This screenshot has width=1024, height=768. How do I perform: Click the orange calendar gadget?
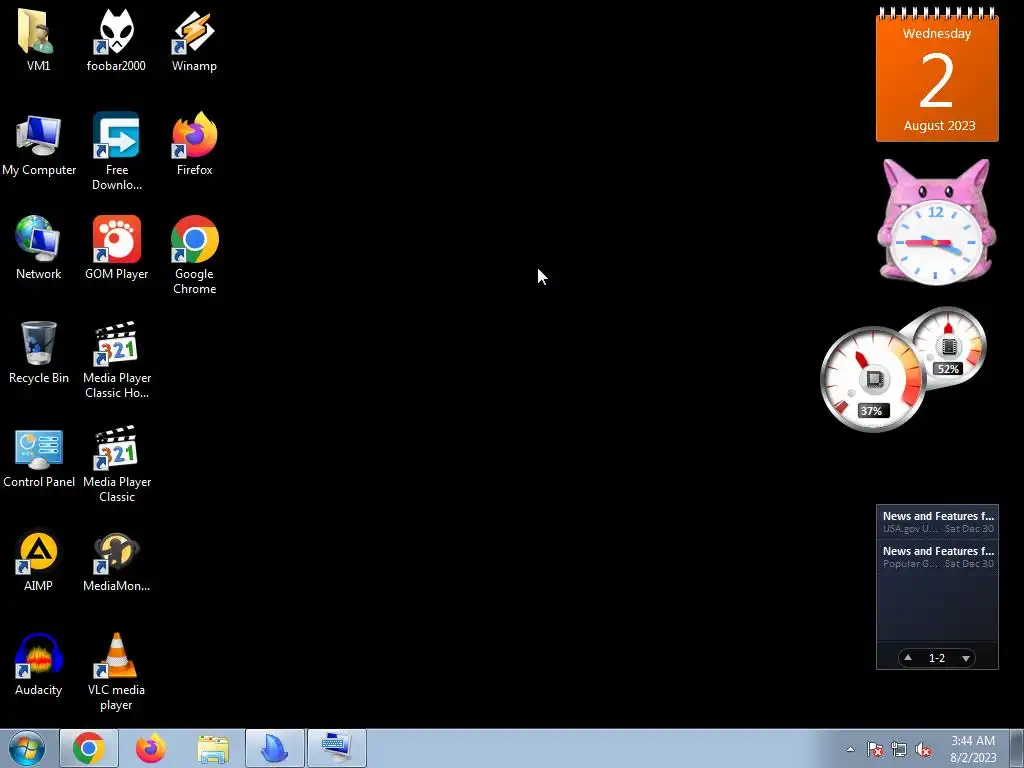pos(937,74)
